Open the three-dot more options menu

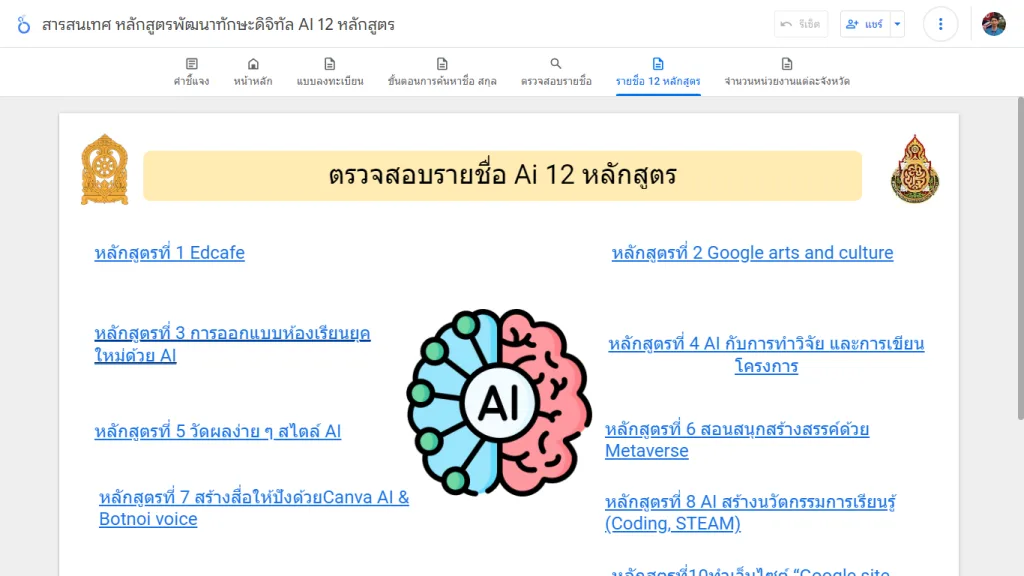pyautogui.click(x=940, y=24)
